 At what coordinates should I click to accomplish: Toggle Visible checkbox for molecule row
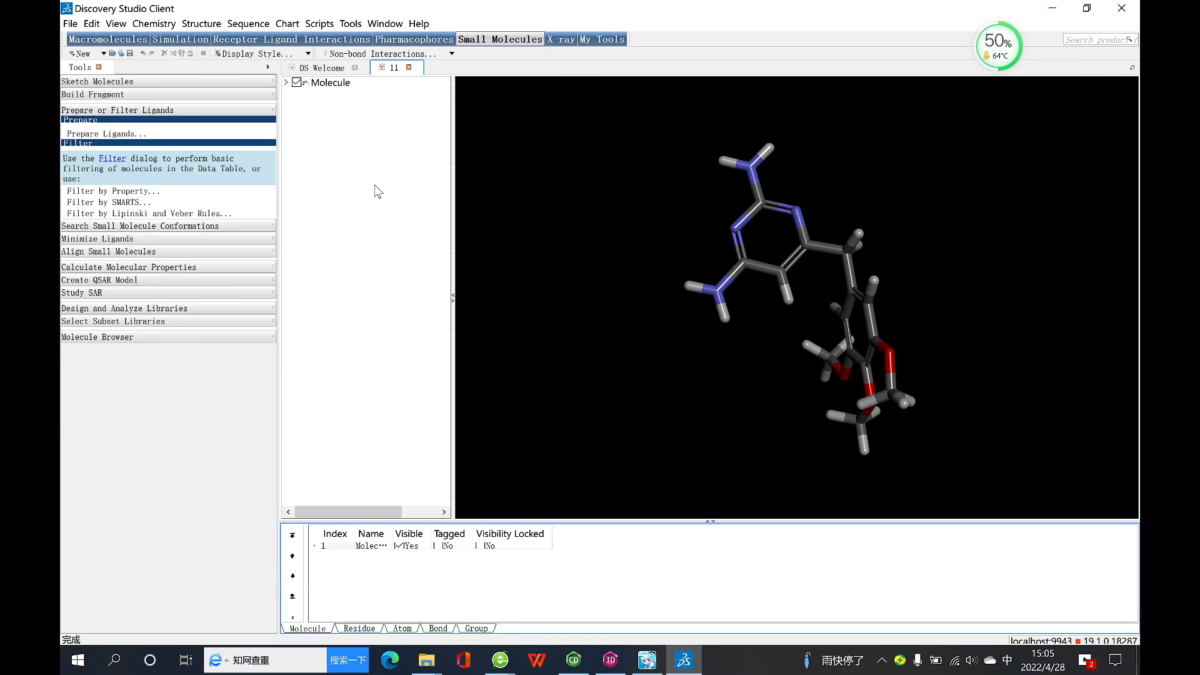(x=397, y=546)
